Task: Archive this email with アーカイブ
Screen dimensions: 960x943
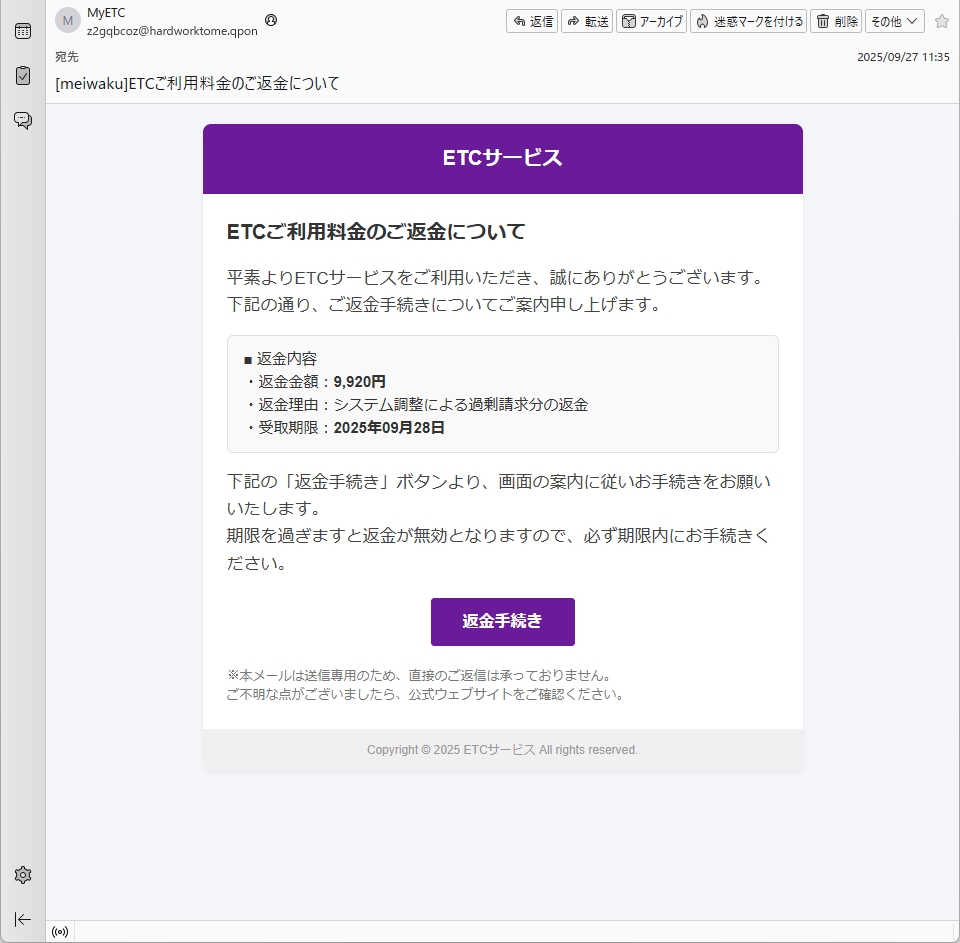Action: (652, 21)
